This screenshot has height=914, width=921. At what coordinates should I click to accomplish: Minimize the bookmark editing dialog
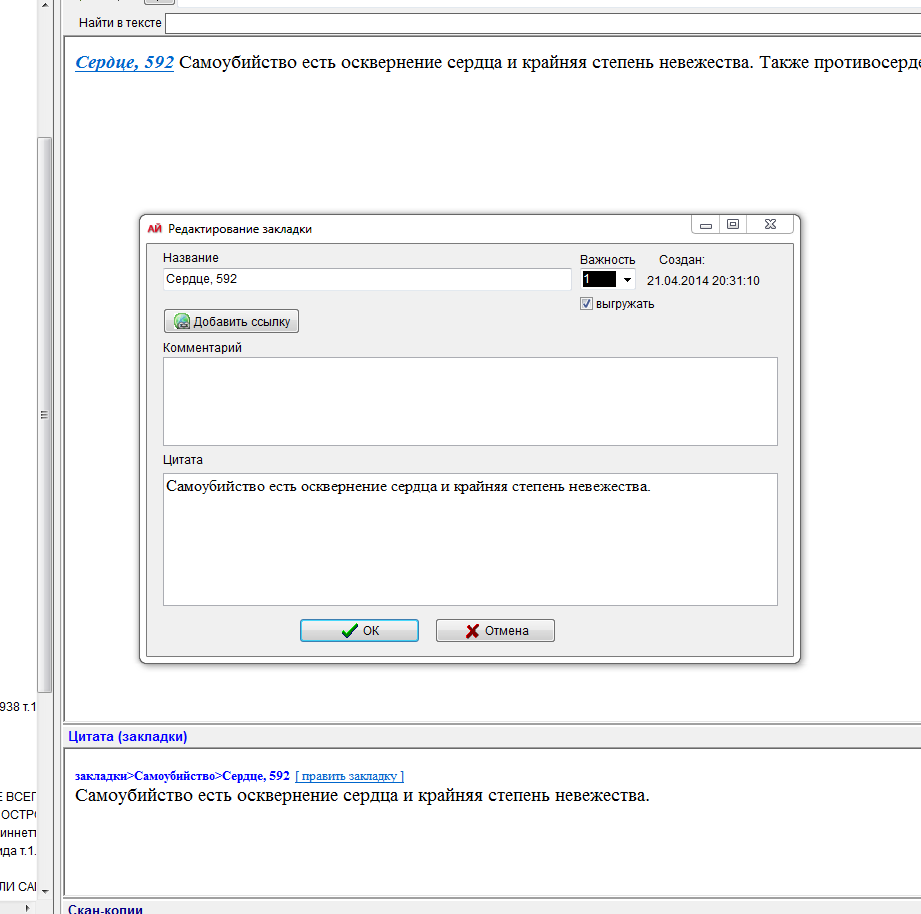(x=706, y=225)
